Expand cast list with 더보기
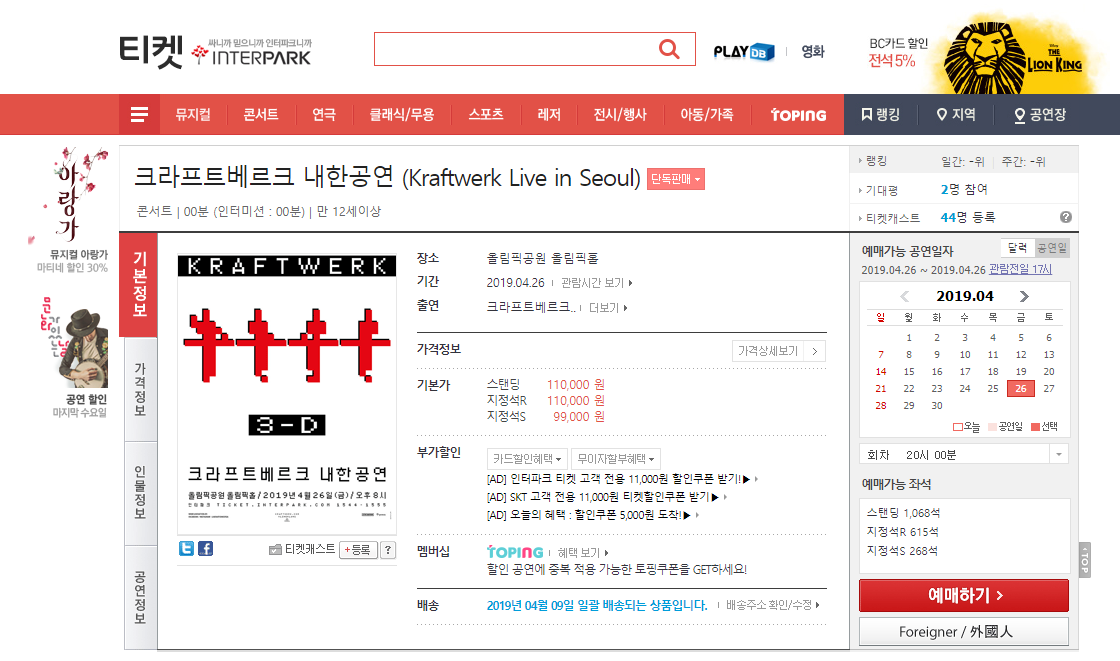 coord(608,307)
